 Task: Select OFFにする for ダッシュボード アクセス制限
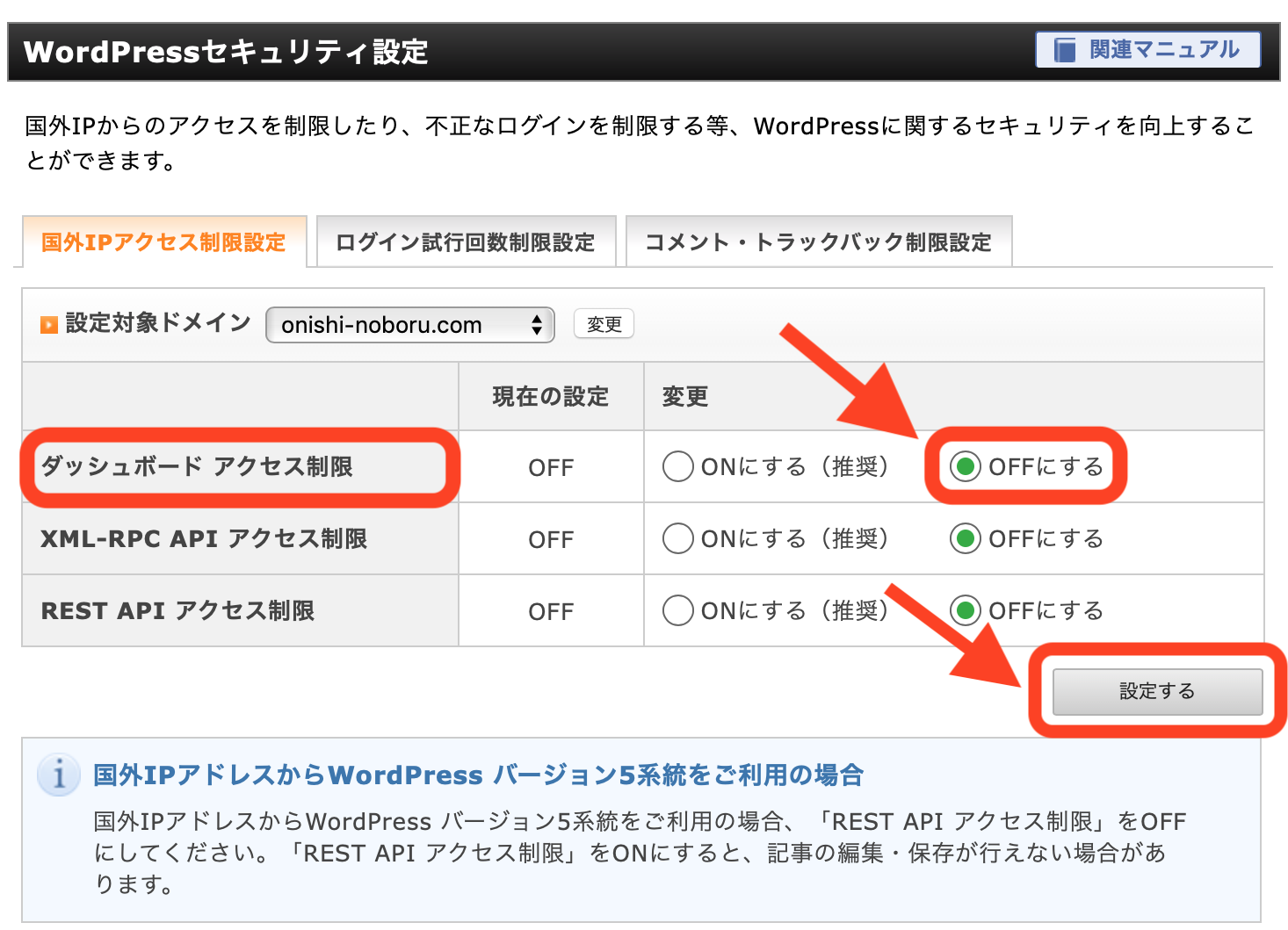965,466
